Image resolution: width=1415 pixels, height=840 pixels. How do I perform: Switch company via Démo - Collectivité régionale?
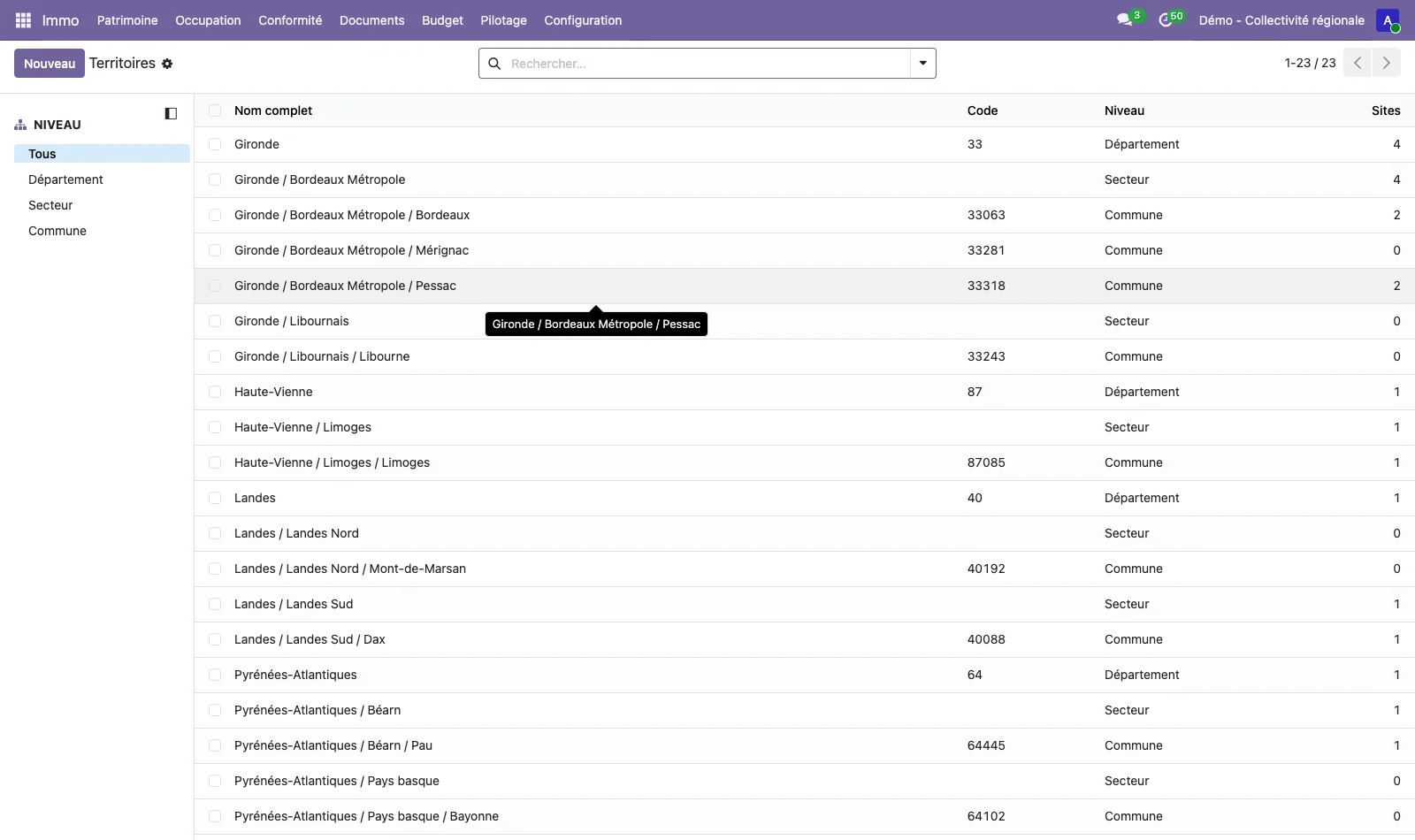[1281, 20]
